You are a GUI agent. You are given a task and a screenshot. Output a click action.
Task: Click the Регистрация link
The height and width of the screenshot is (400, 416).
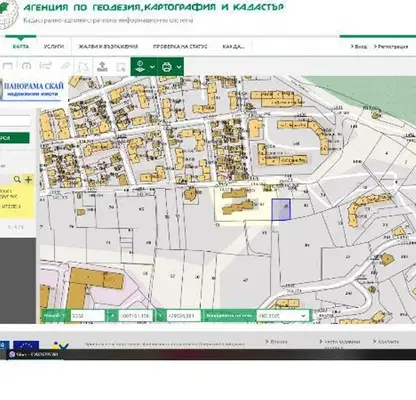(391, 47)
